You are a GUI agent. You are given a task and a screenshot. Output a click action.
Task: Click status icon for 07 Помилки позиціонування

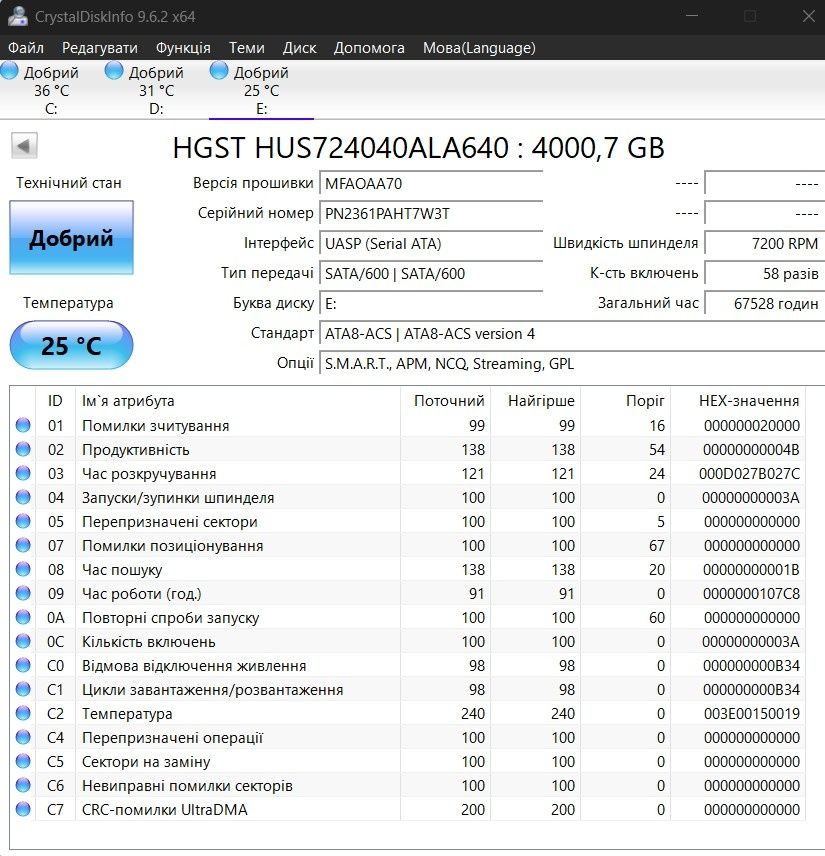pos(23,545)
